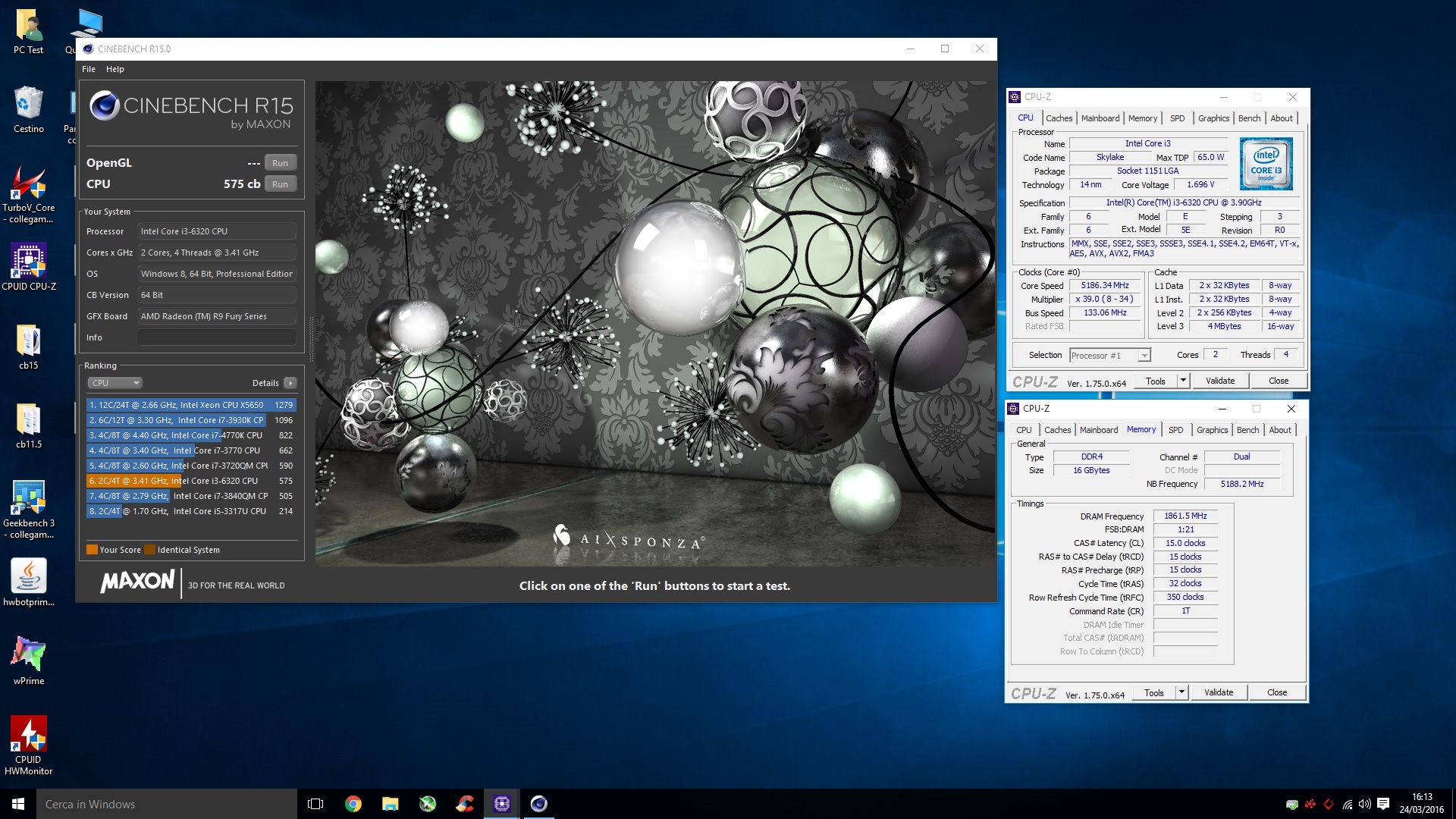Open the cb11.5 desktop folder
1456x819 pixels.
[29, 425]
